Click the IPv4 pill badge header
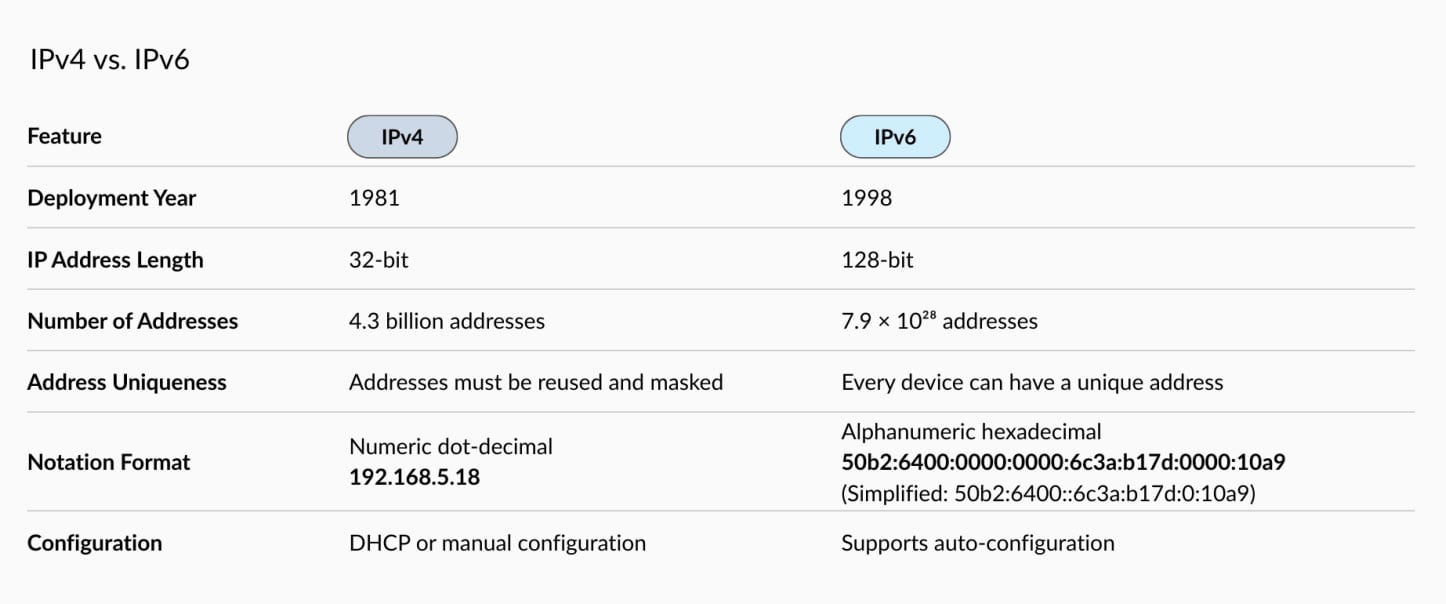 tap(402, 137)
